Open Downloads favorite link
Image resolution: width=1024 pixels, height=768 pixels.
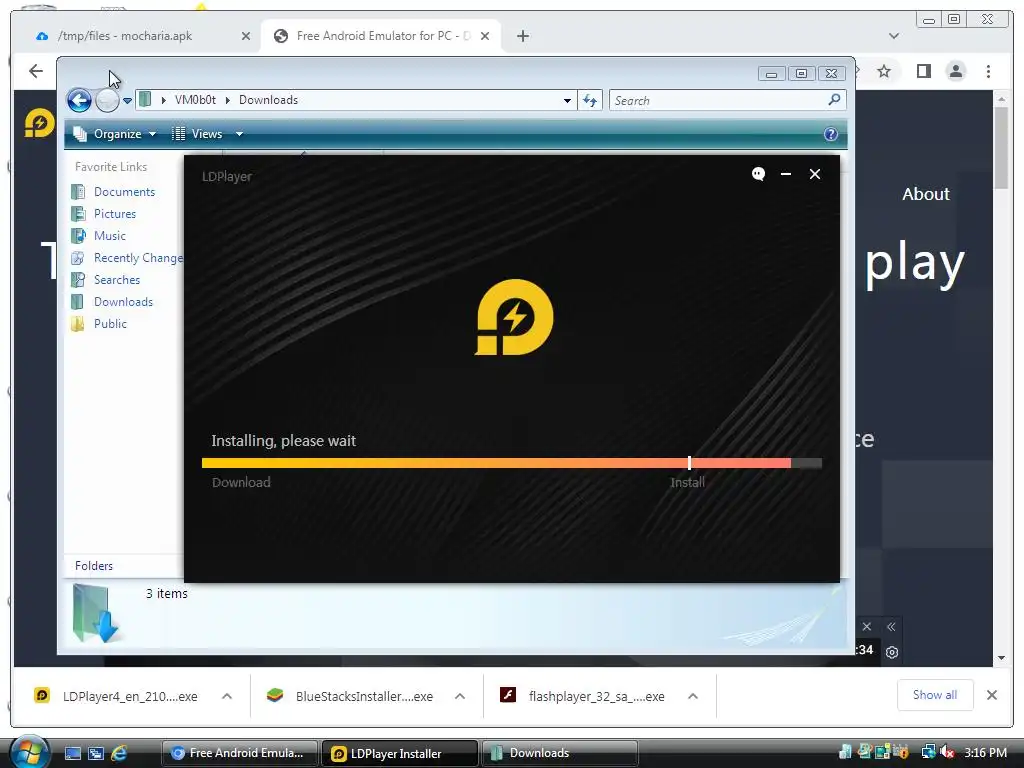[x=123, y=302]
